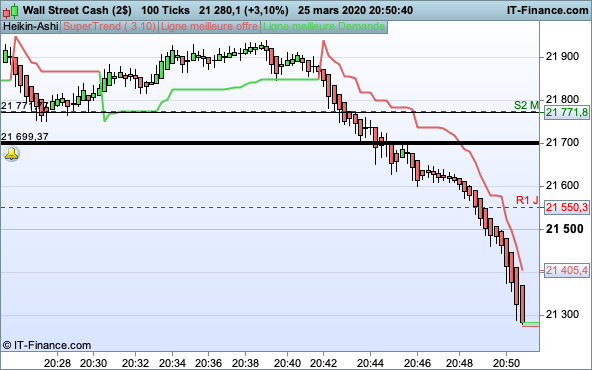Open the IT-Finance.com link at top right
Screen dimensions: 592x370
tap(547, 10)
